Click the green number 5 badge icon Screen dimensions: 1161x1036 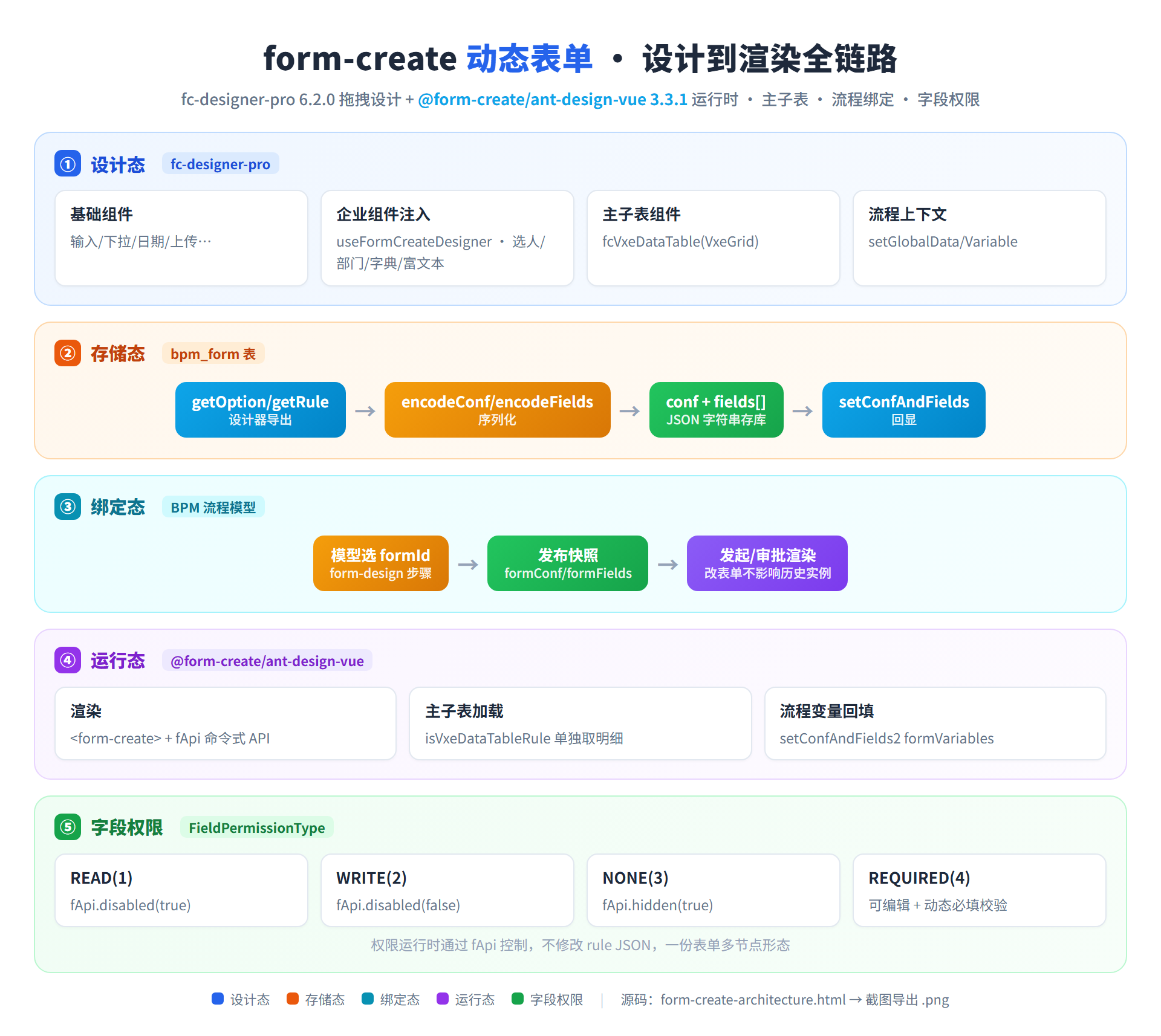pyautogui.click(x=68, y=827)
